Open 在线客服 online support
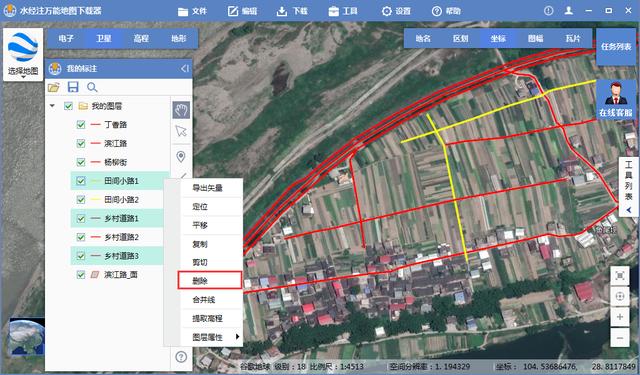The width and height of the screenshot is (640, 375). pos(616,99)
